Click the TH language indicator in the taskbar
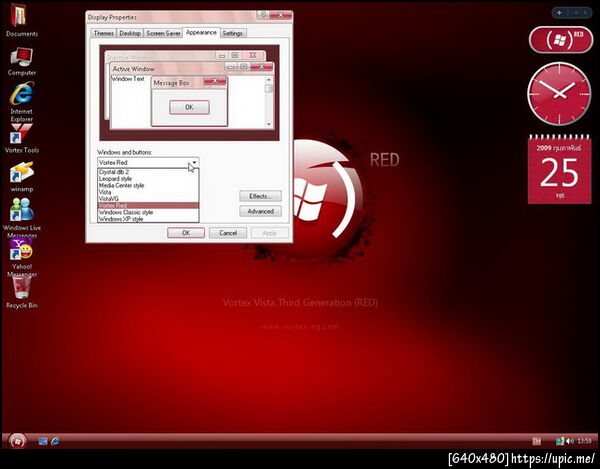 tap(536, 441)
